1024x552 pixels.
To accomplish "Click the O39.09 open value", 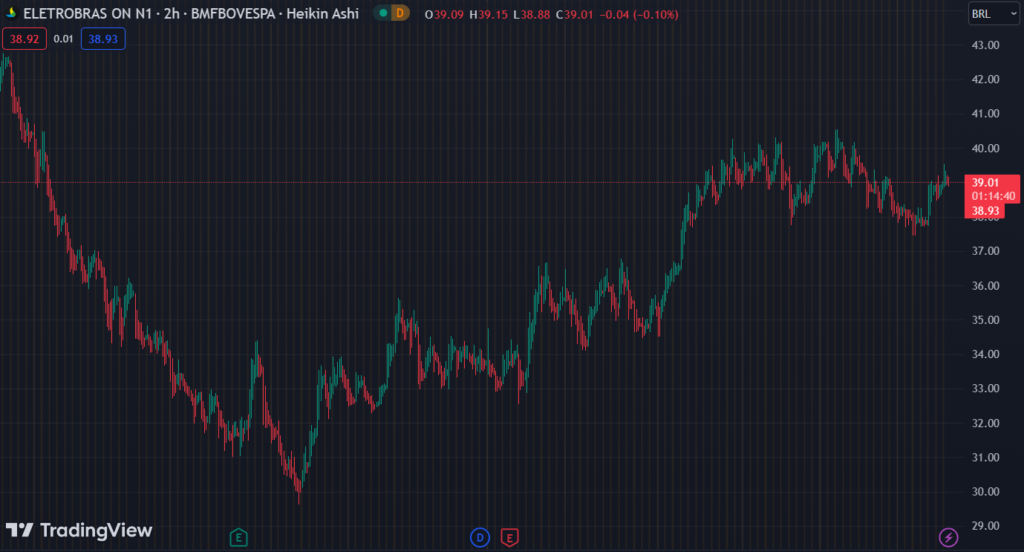I will [x=444, y=14].
